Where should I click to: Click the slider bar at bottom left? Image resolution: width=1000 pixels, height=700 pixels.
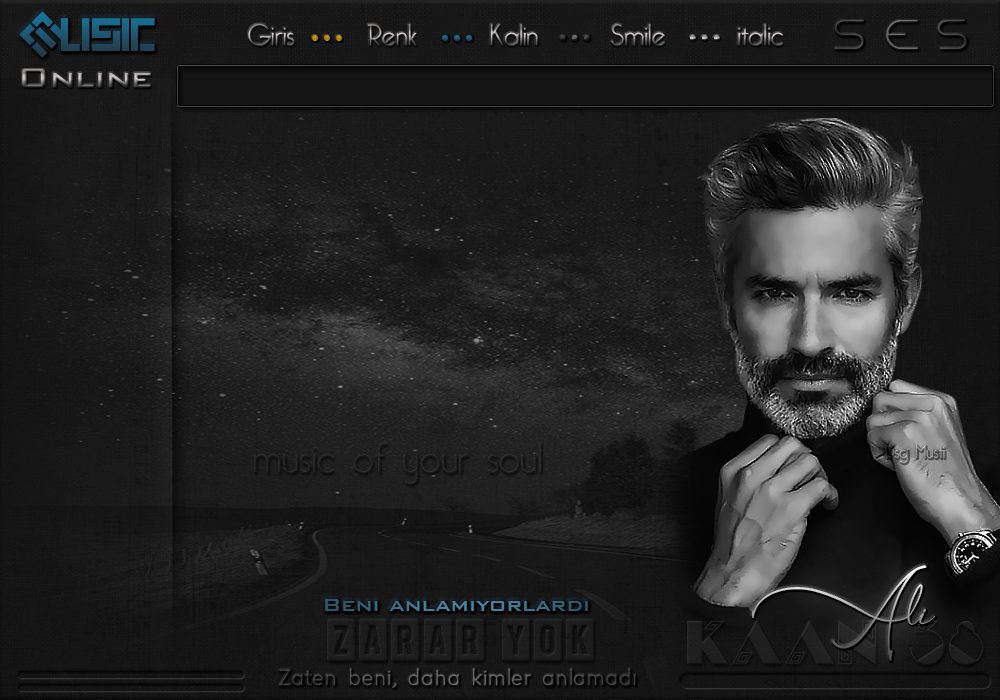[131, 681]
